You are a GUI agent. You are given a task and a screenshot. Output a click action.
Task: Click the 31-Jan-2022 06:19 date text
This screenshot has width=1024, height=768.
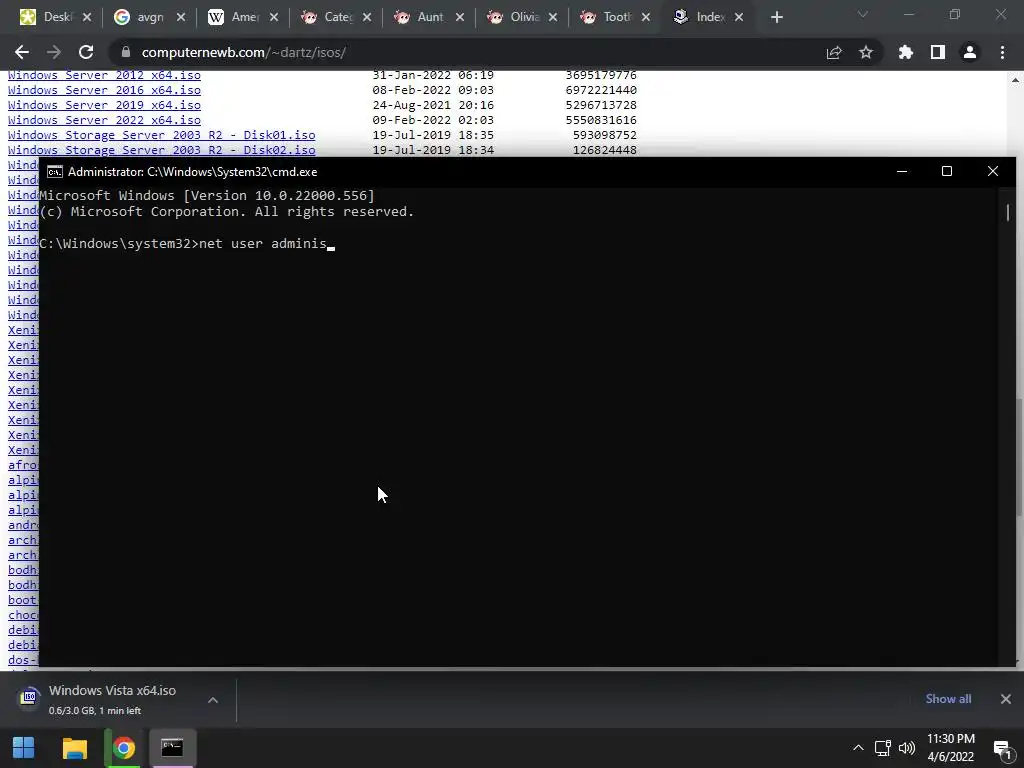pos(433,75)
